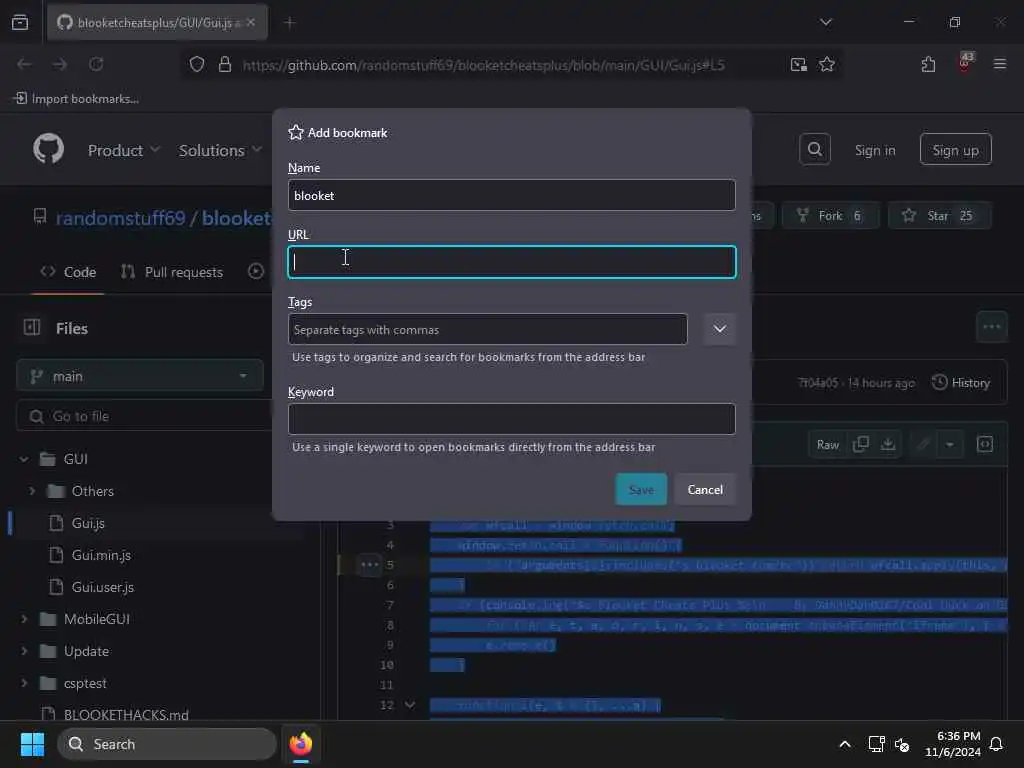Open Gui.min.js file
This screenshot has width=1024, height=768.
pos(101,555)
